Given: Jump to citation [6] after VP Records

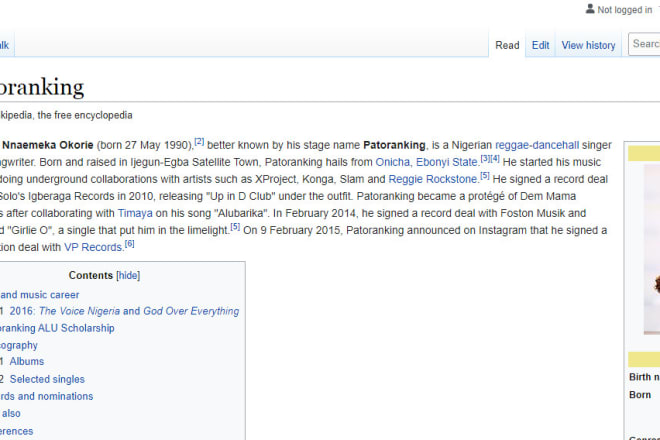Looking at the screenshot, I should [x=129, y=244].
